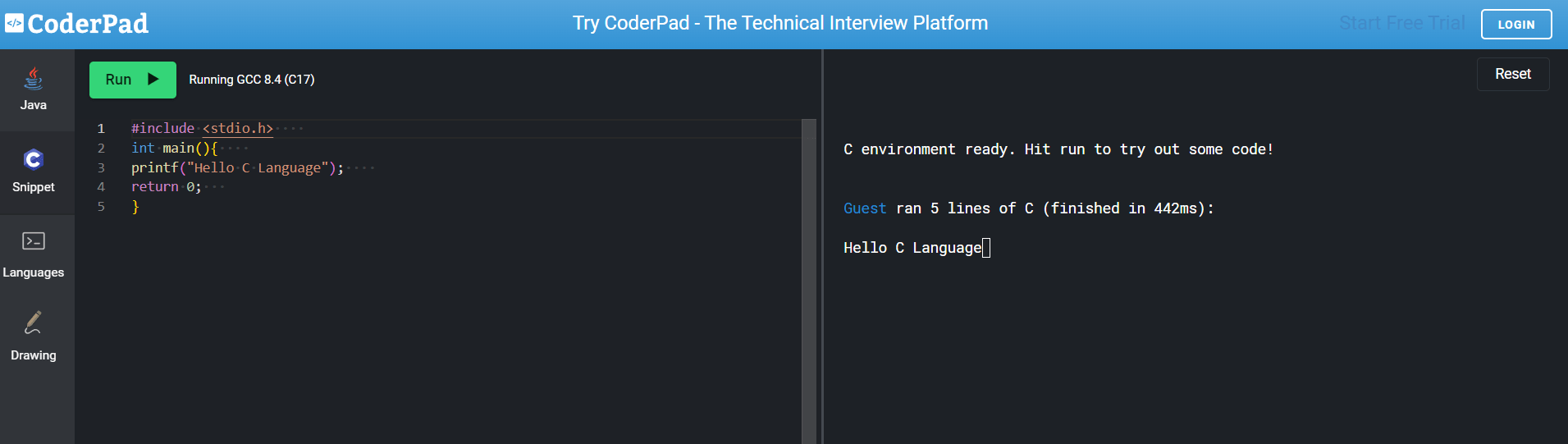Reset the output console
This screenshot has width=1568, height=444.
1512,74
